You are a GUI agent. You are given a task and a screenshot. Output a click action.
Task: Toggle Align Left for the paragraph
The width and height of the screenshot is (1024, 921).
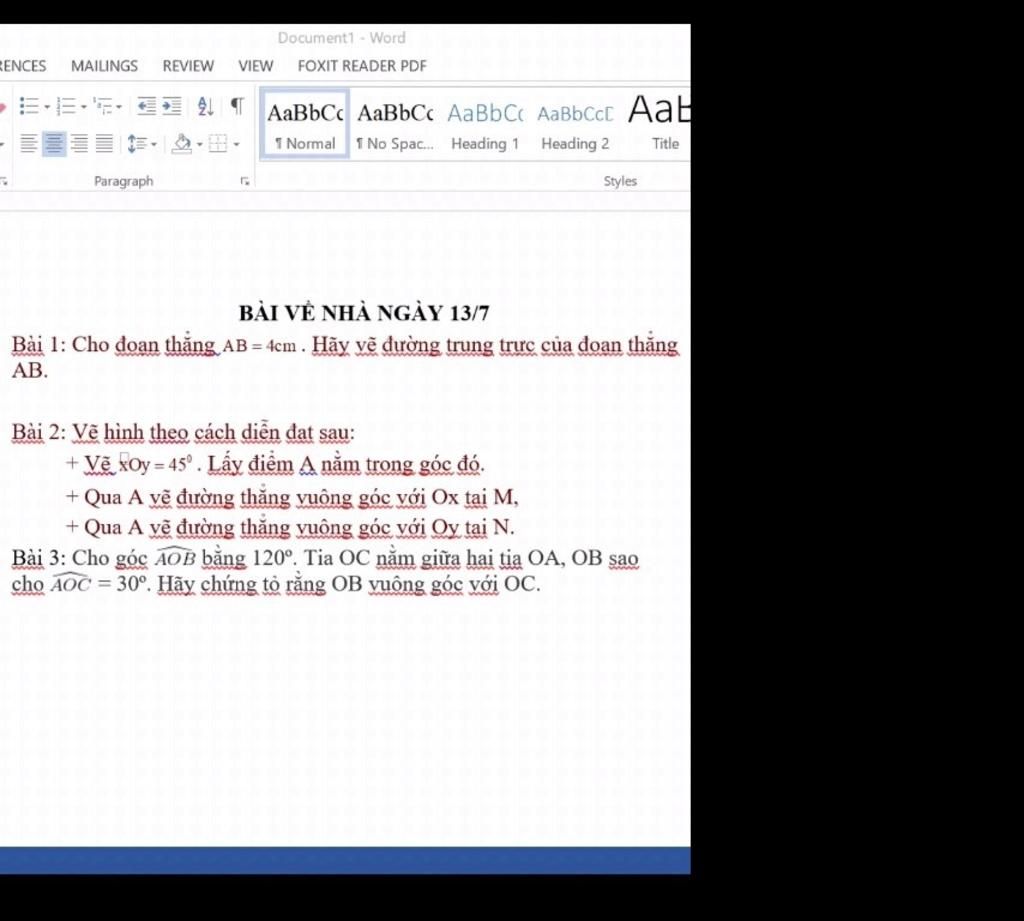[28, 143]
